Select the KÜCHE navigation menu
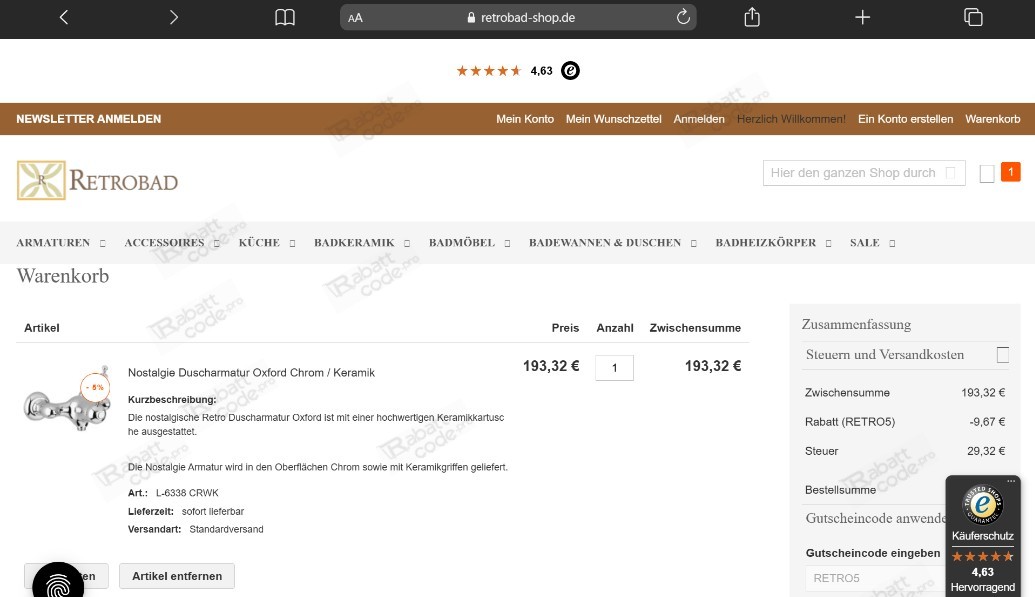Image resolution: width=1035 pixels, height=597 pixels. (259, 242)
